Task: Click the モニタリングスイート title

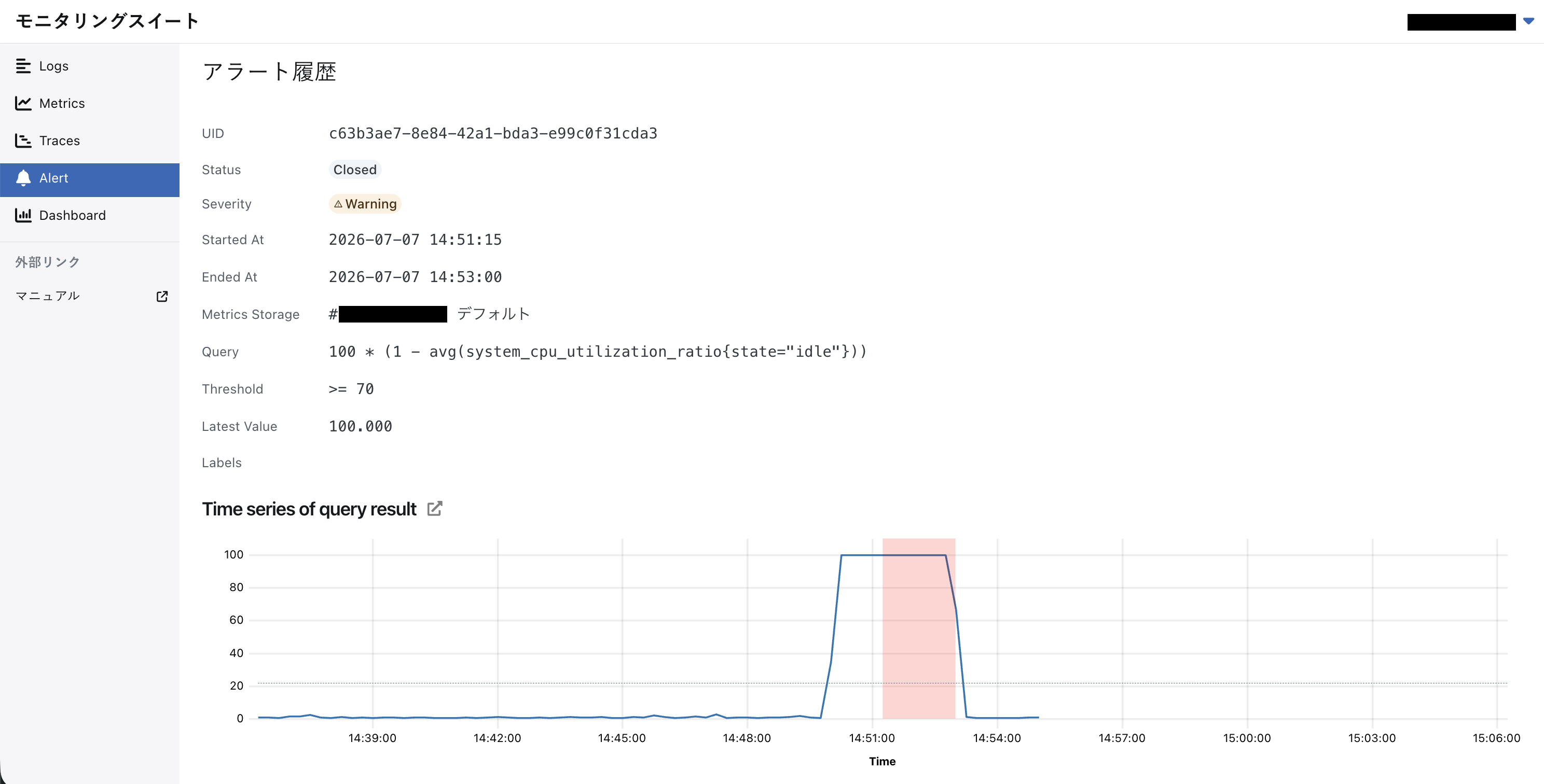Action: click(107, 22)
